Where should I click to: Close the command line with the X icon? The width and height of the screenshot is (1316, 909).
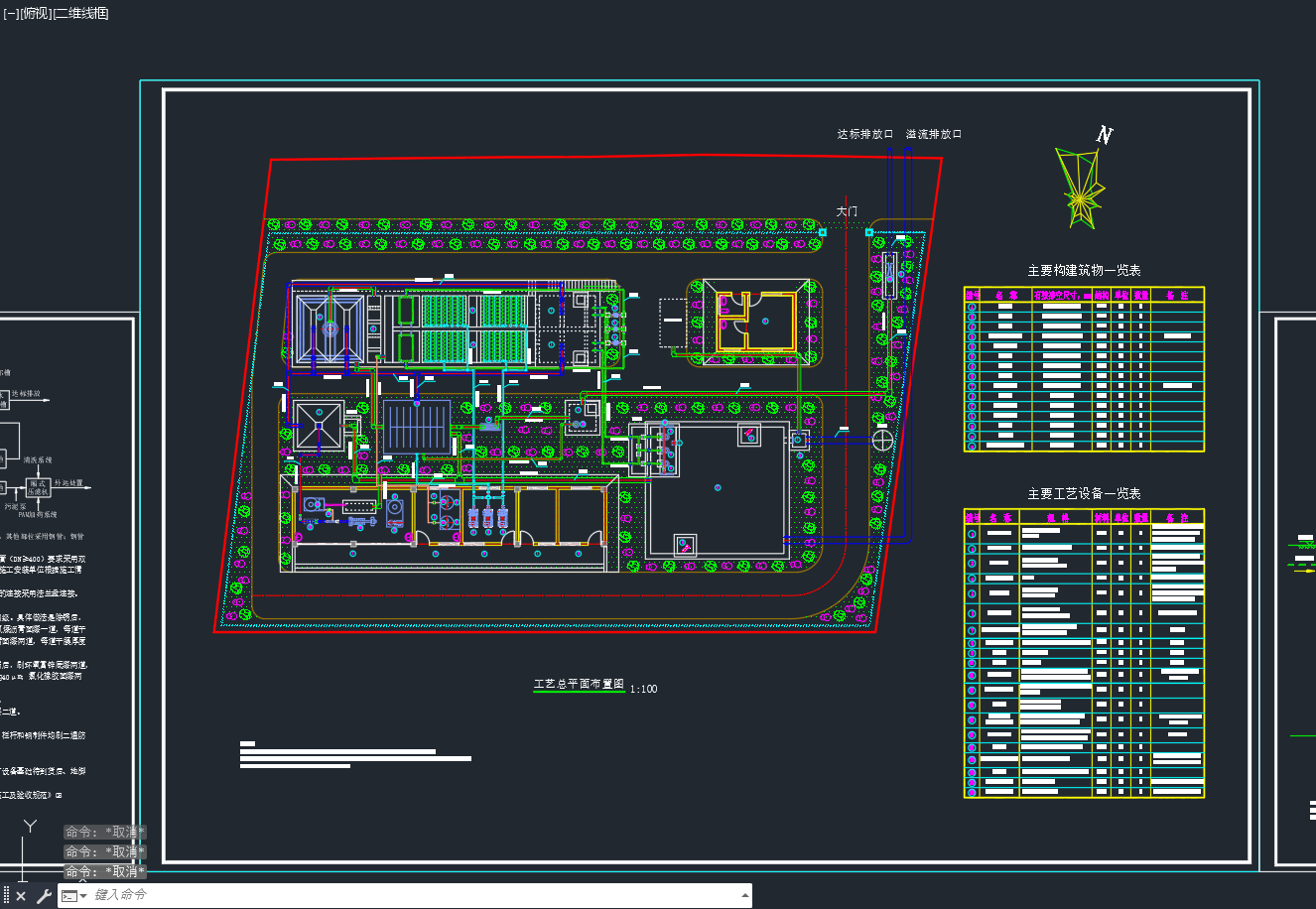tap(21, 896)
